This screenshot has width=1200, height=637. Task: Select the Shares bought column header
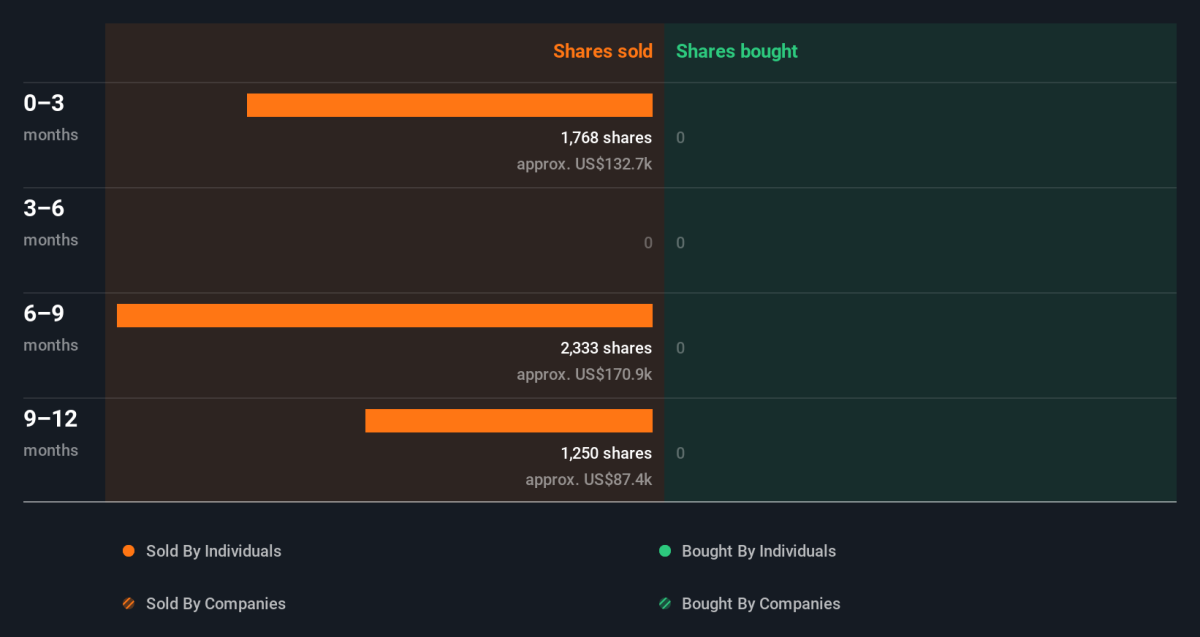coord(737,51)
